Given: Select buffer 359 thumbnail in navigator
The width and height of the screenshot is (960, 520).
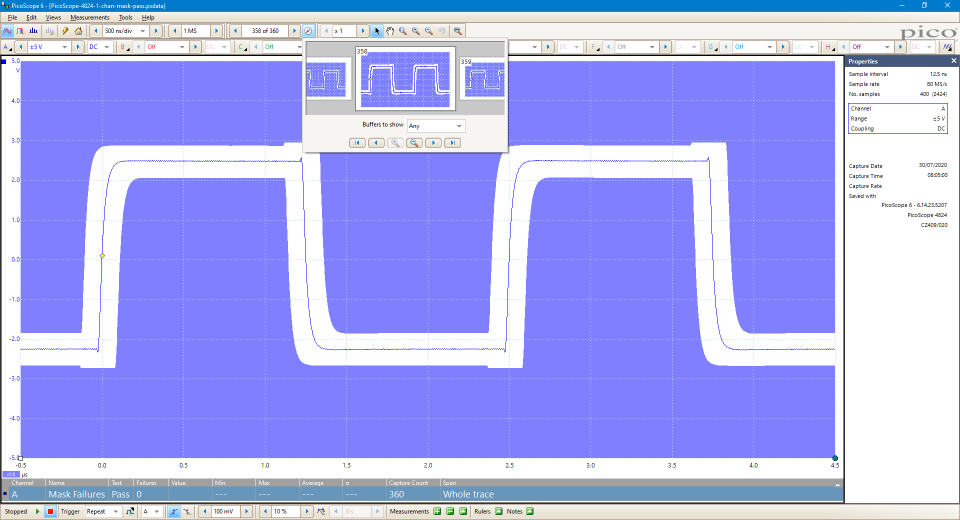Looking at the screenshot, I should pos(484,81).
